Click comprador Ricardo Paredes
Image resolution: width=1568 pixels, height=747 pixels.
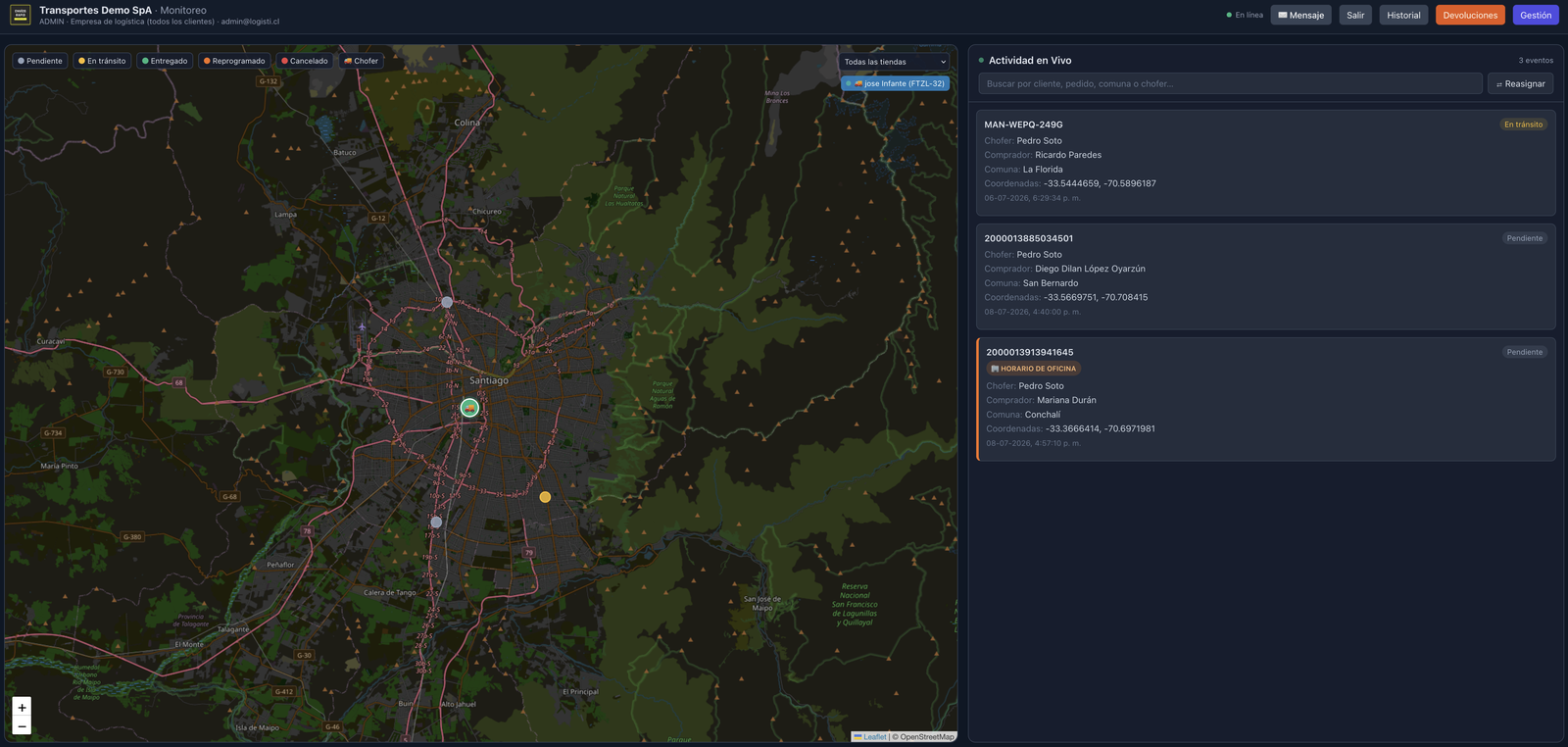(1068, 155)
